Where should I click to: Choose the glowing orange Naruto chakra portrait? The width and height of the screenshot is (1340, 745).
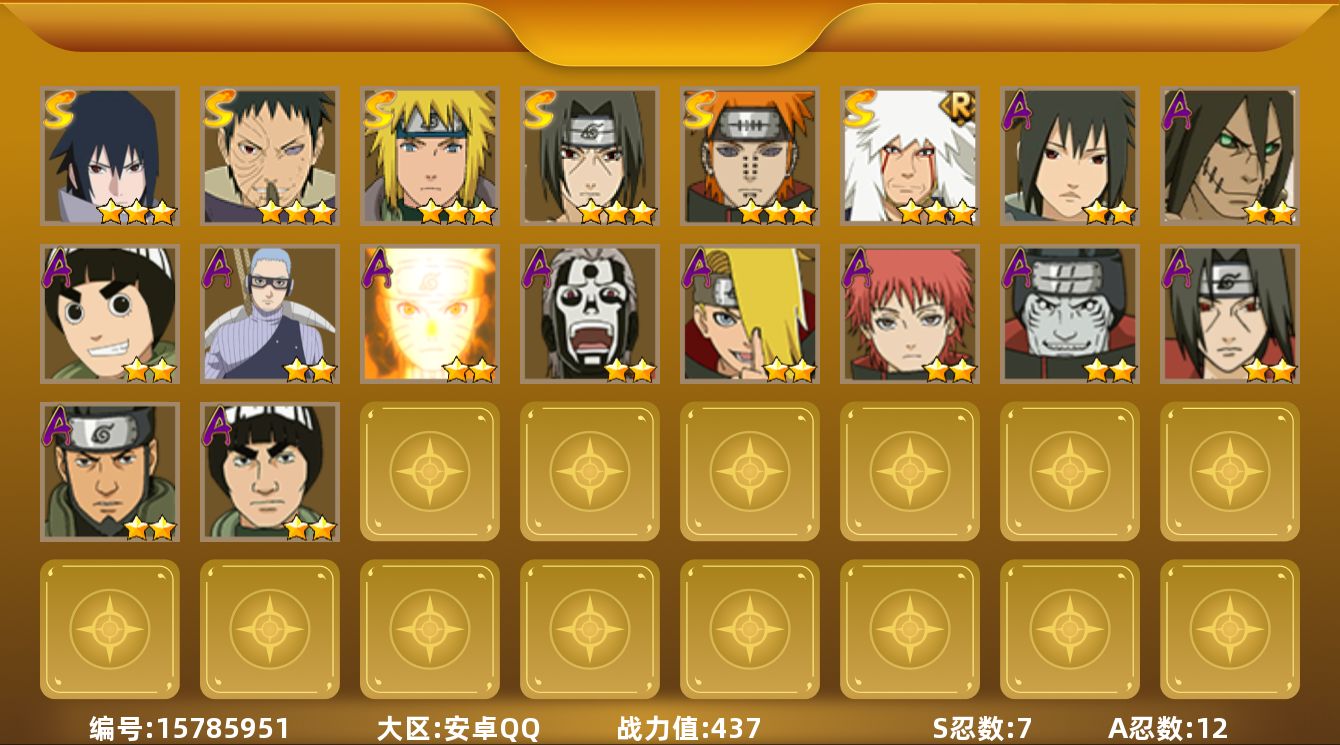[430, 314]
